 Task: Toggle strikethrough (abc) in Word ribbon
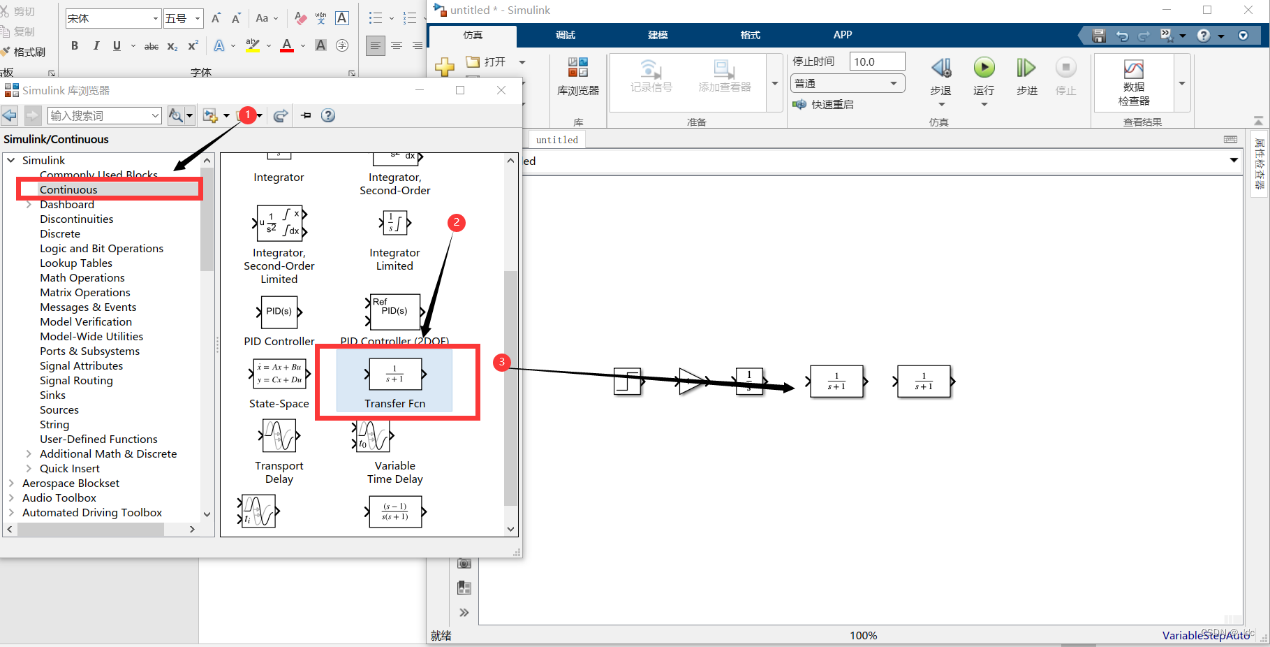tap(151, 46)
